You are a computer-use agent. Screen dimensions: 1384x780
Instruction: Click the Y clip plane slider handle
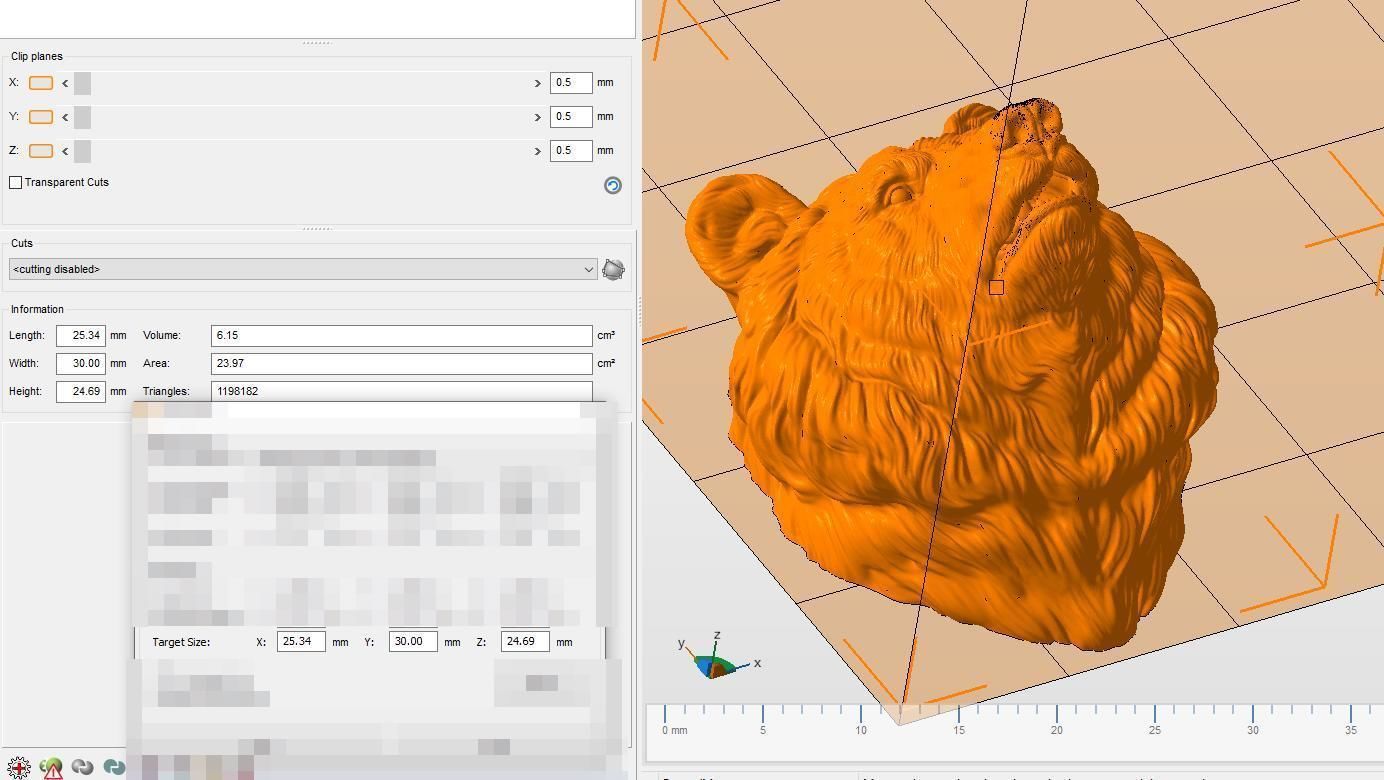tap(82, 117)
